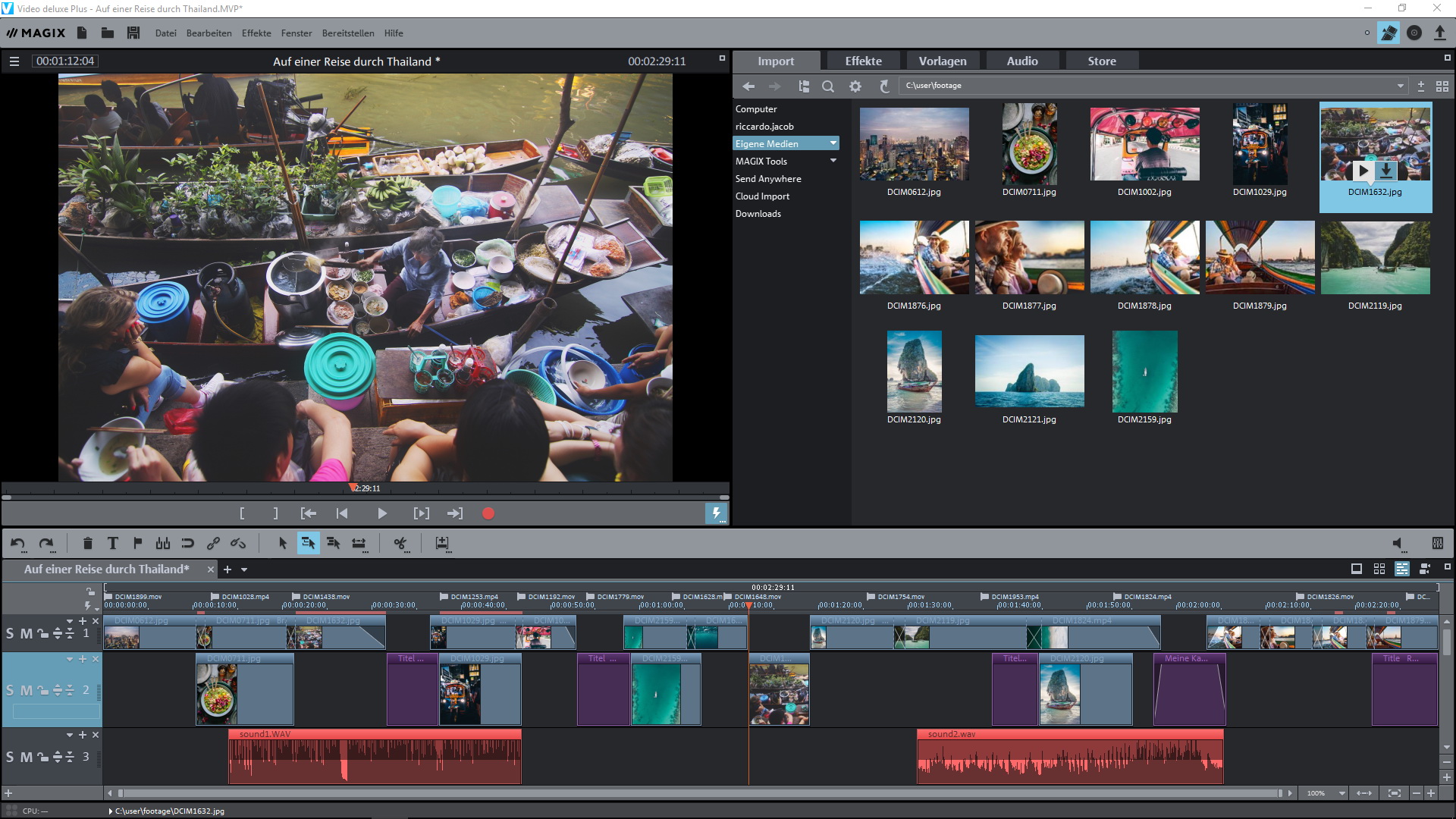This screenshot has width=1456, height=819.
Task: Switch to the Vorlagen tab
Action: click(942, 61)
